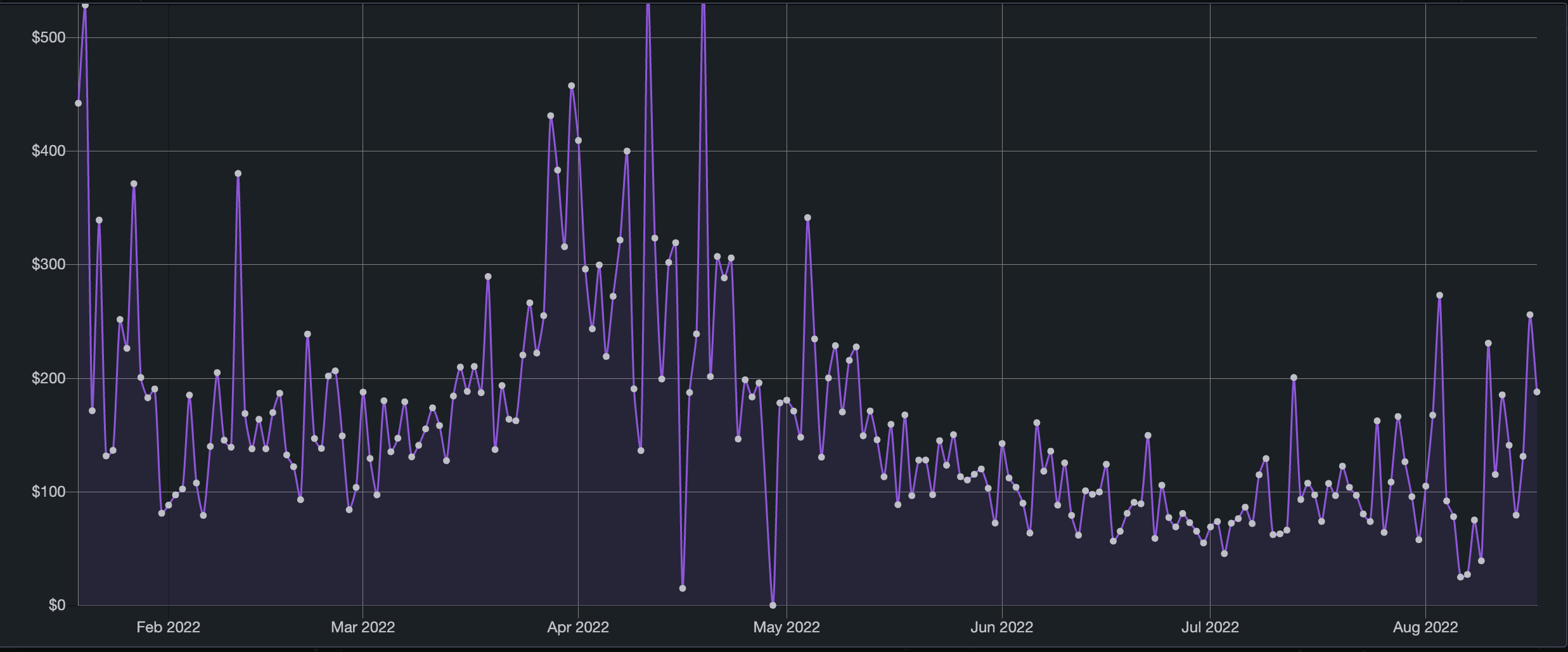
Task: Select the late March peak near $457
Action: coord(572,86)
